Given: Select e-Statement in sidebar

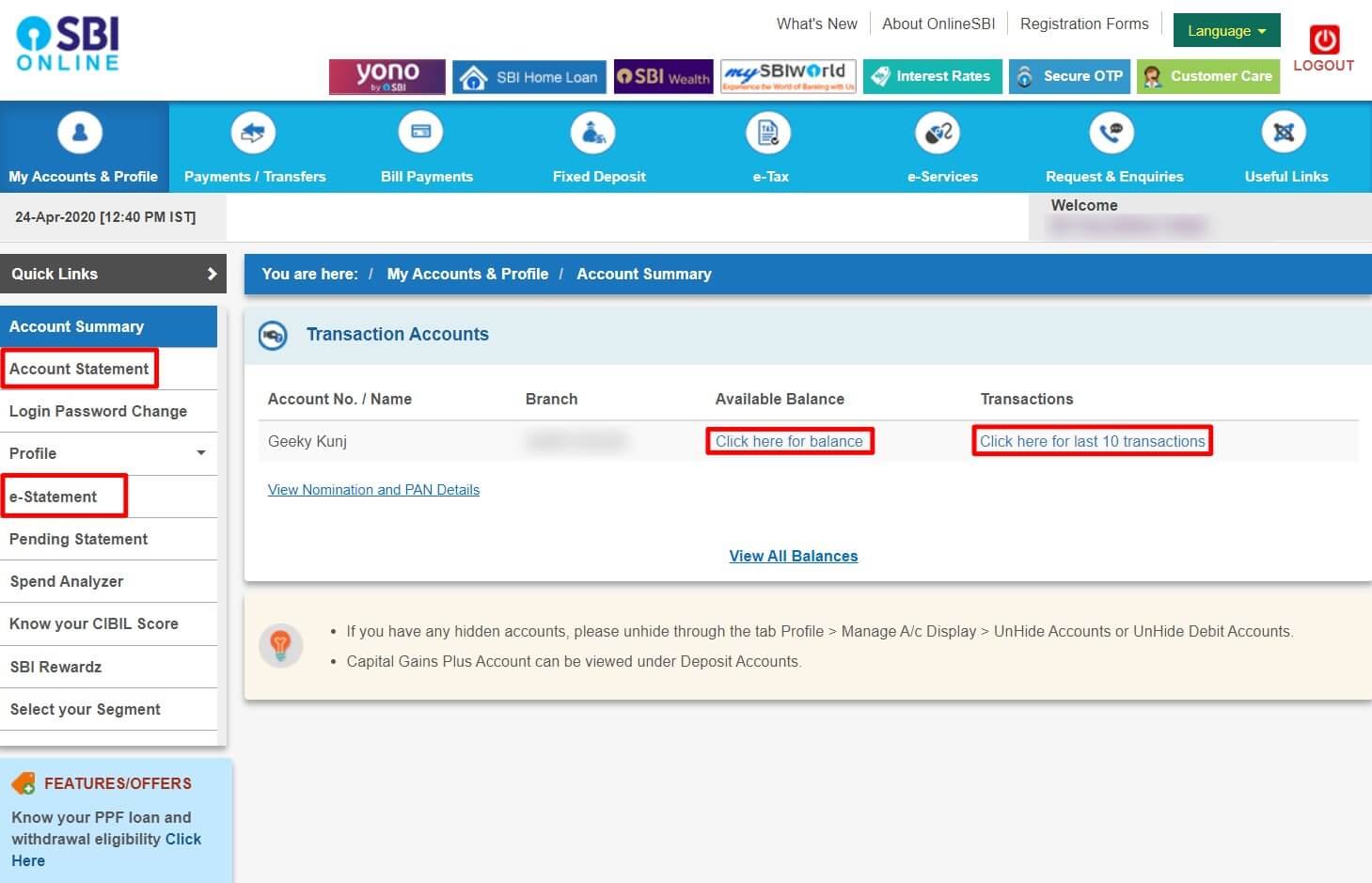Looking at the screenshot, I should click(x=108, y=497).
